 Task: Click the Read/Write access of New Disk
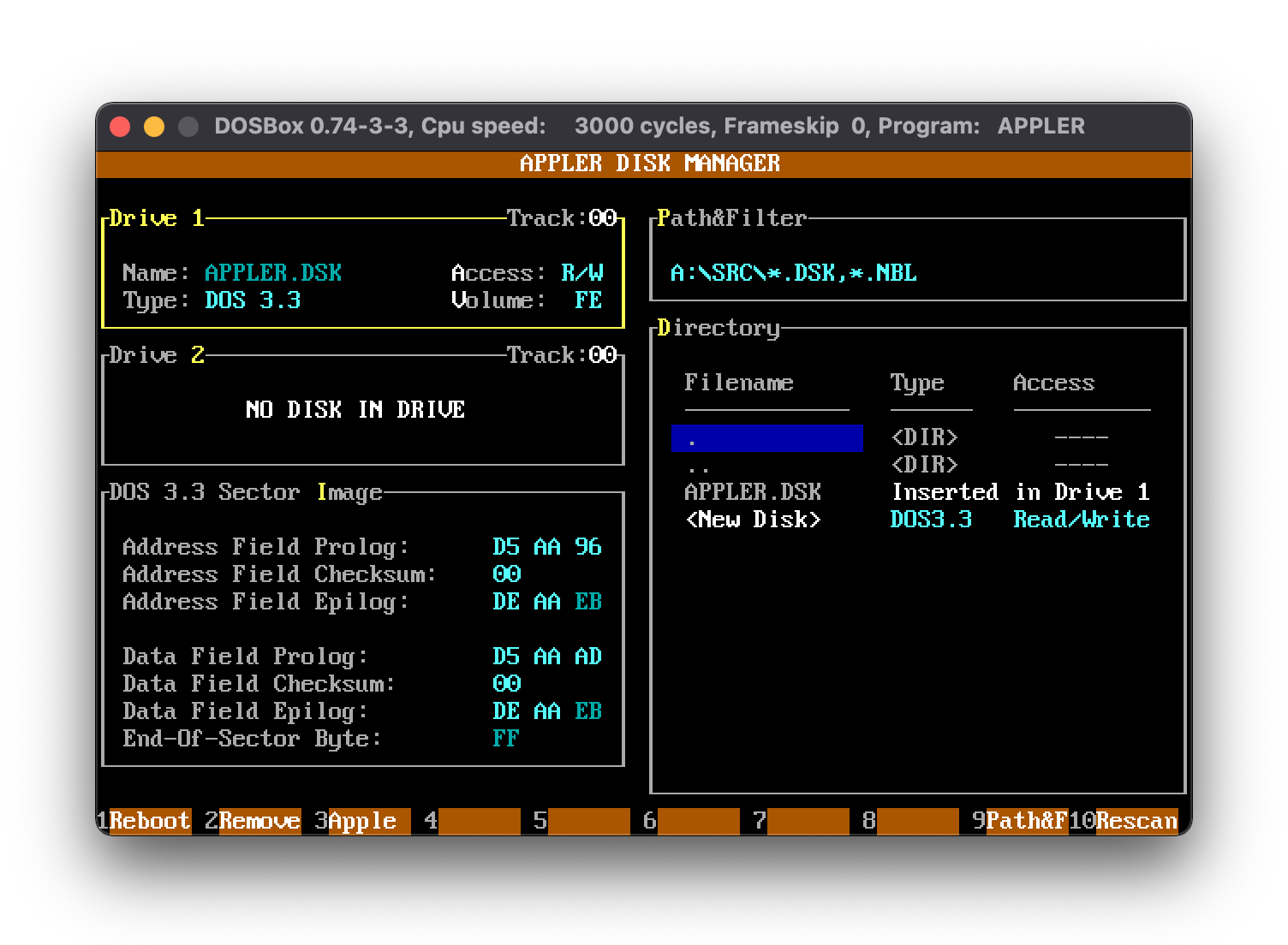(x=1082, y=520)
